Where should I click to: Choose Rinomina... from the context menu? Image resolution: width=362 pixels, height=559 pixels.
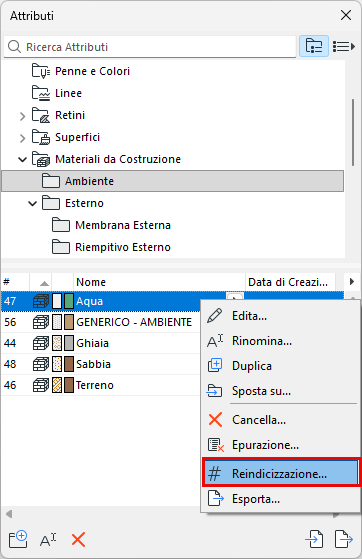[280, 341]
